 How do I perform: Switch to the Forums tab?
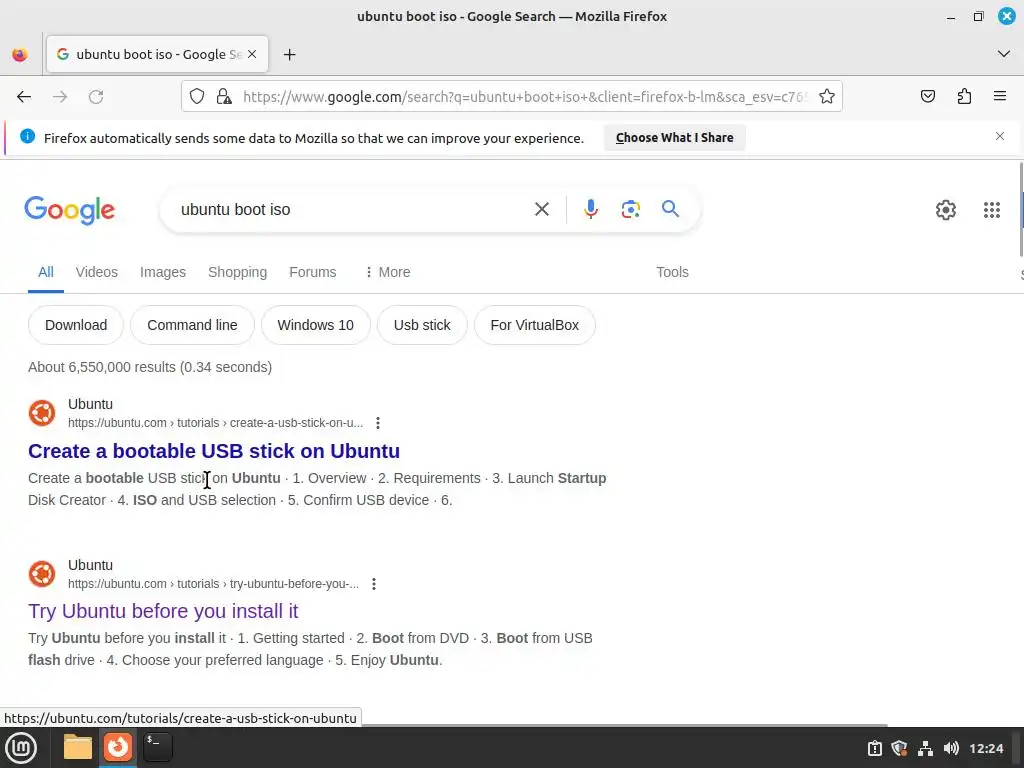click(x=313, y=272)
